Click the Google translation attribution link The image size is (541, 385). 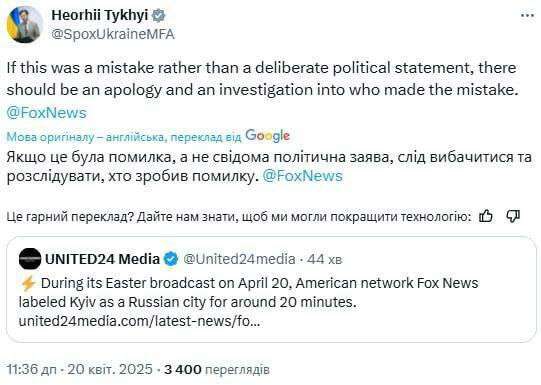148,137
